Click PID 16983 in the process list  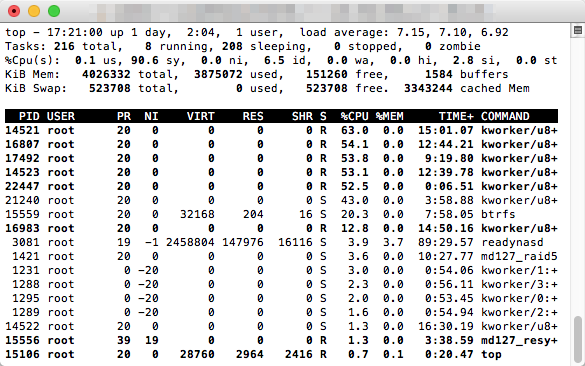click(x=22, y=228)
